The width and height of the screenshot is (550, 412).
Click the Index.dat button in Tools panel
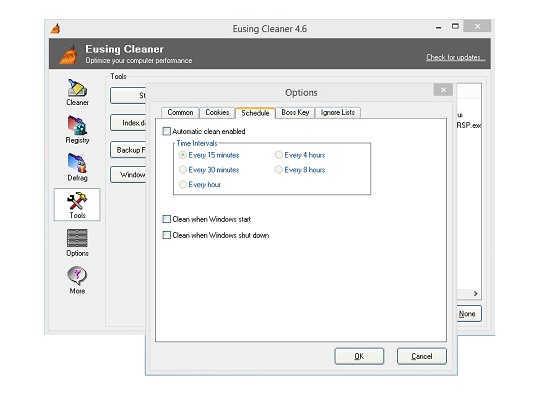pos(128,123)
